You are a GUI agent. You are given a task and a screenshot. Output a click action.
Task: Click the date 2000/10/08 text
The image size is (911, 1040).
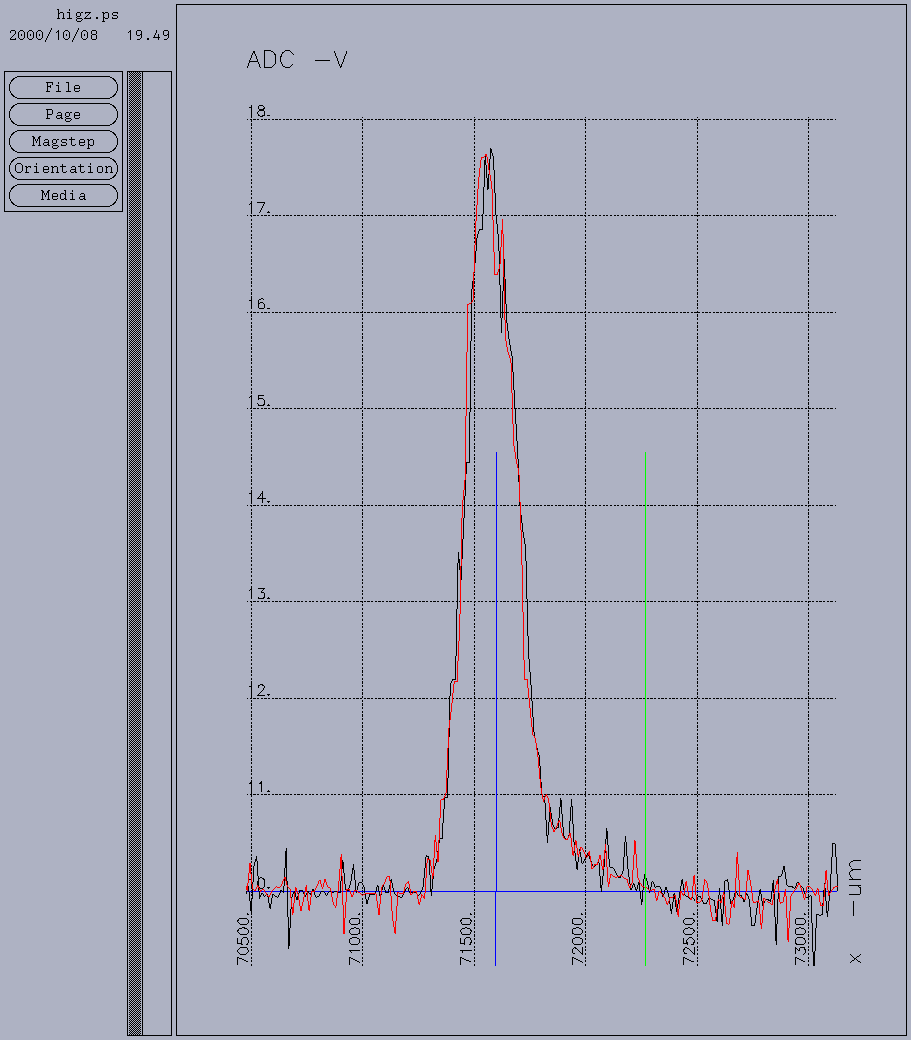pyautogui.click(x=53, y=35)
